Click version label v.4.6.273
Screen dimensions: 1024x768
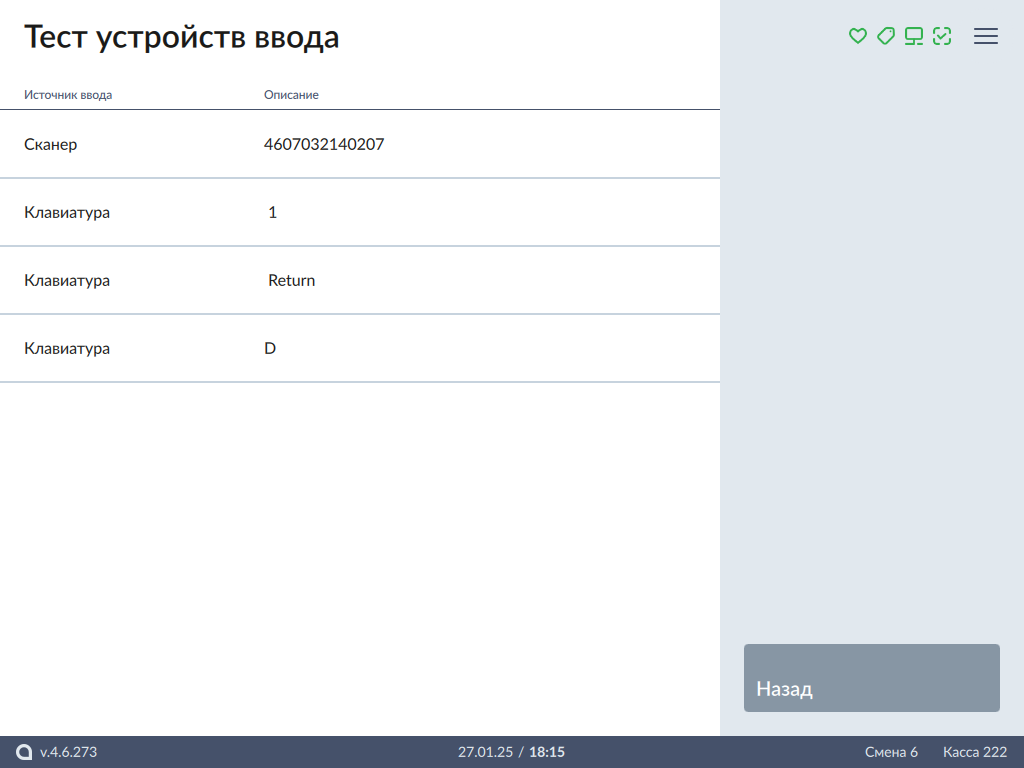coord(68,752)
